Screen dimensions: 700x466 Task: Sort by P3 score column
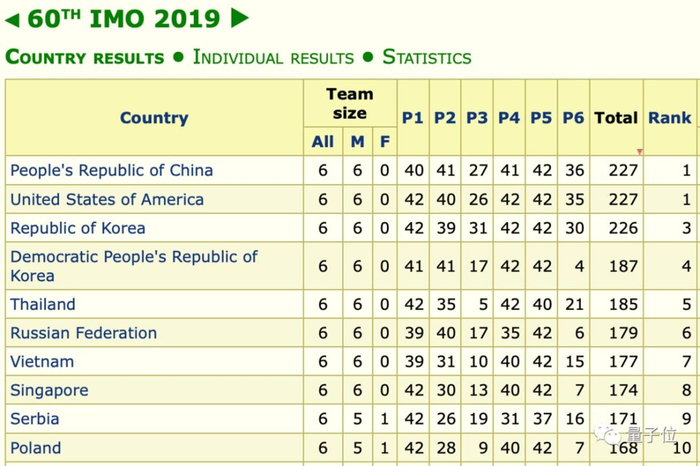[x=477, y=118]
